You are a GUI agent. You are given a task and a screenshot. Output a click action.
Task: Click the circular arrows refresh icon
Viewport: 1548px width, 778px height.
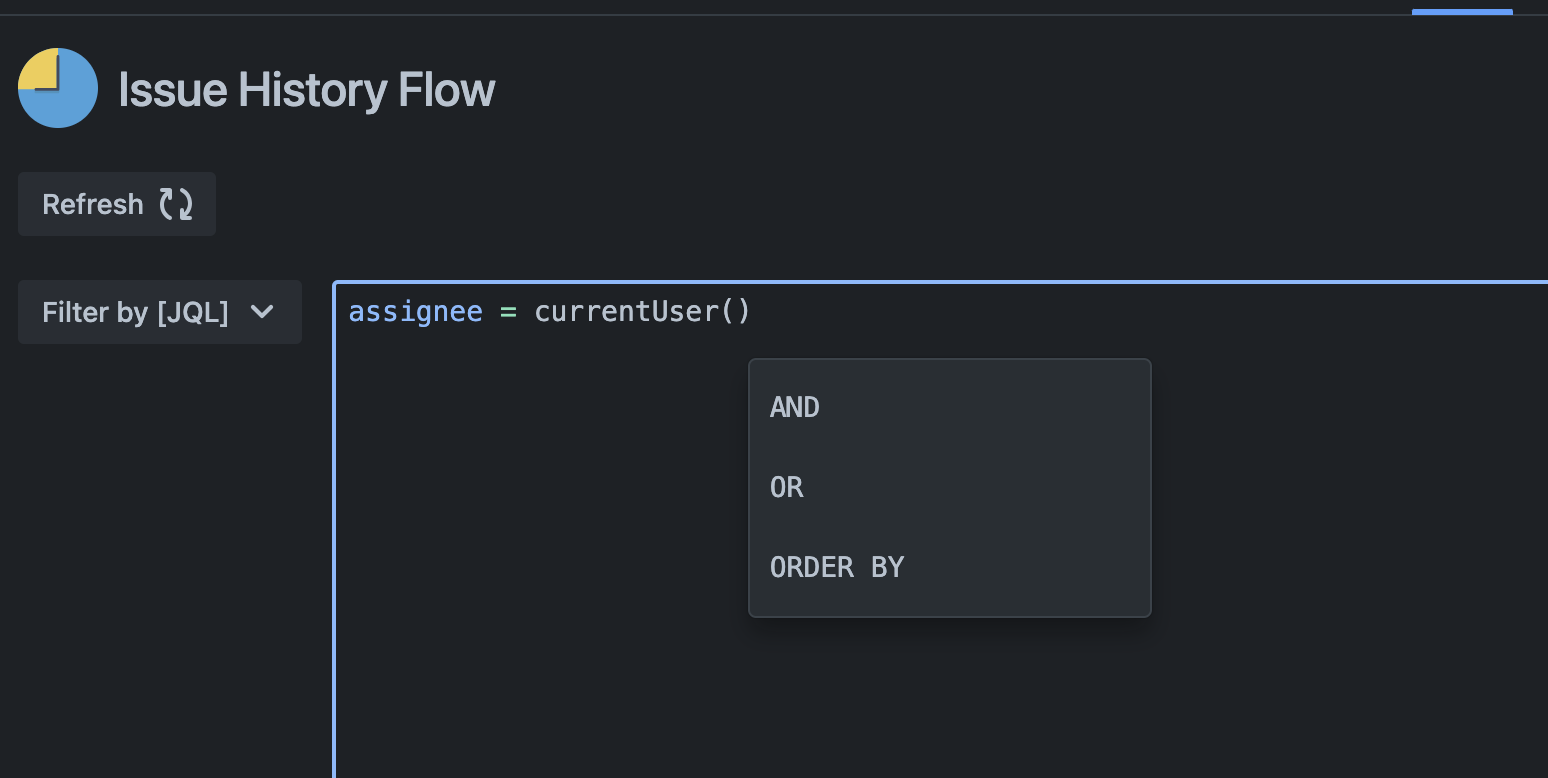177,204
